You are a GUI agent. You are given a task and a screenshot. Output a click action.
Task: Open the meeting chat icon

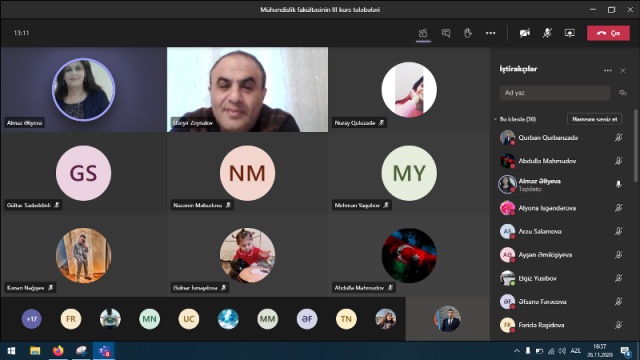coord(446,33)
